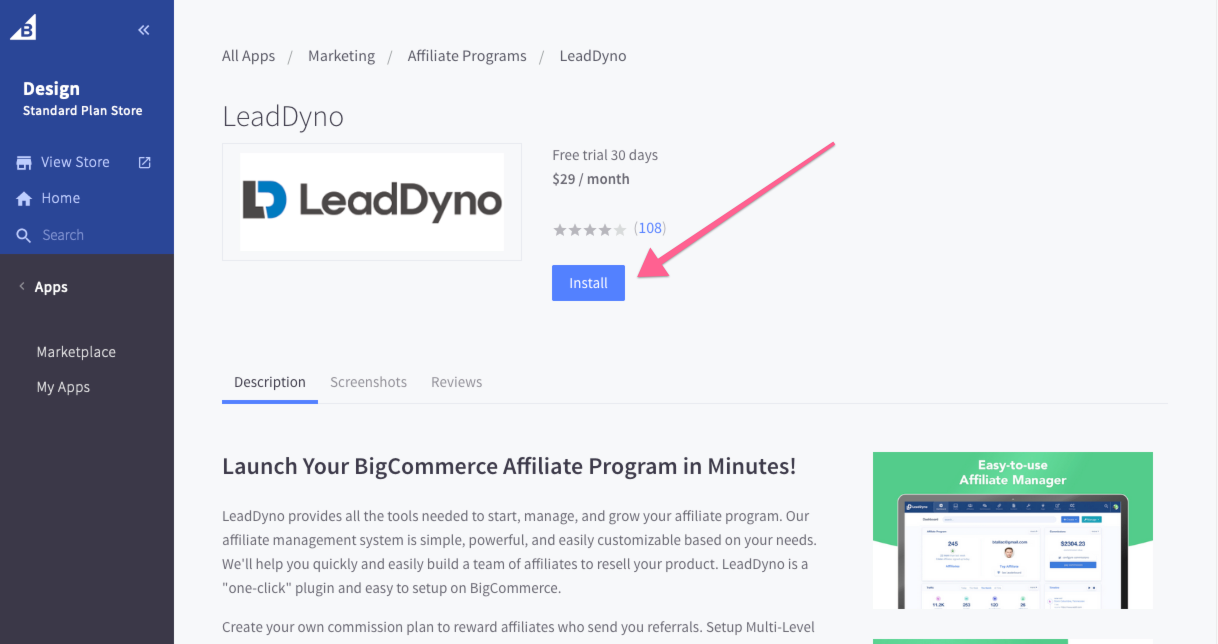Go to My Apps

coord(63,387)
